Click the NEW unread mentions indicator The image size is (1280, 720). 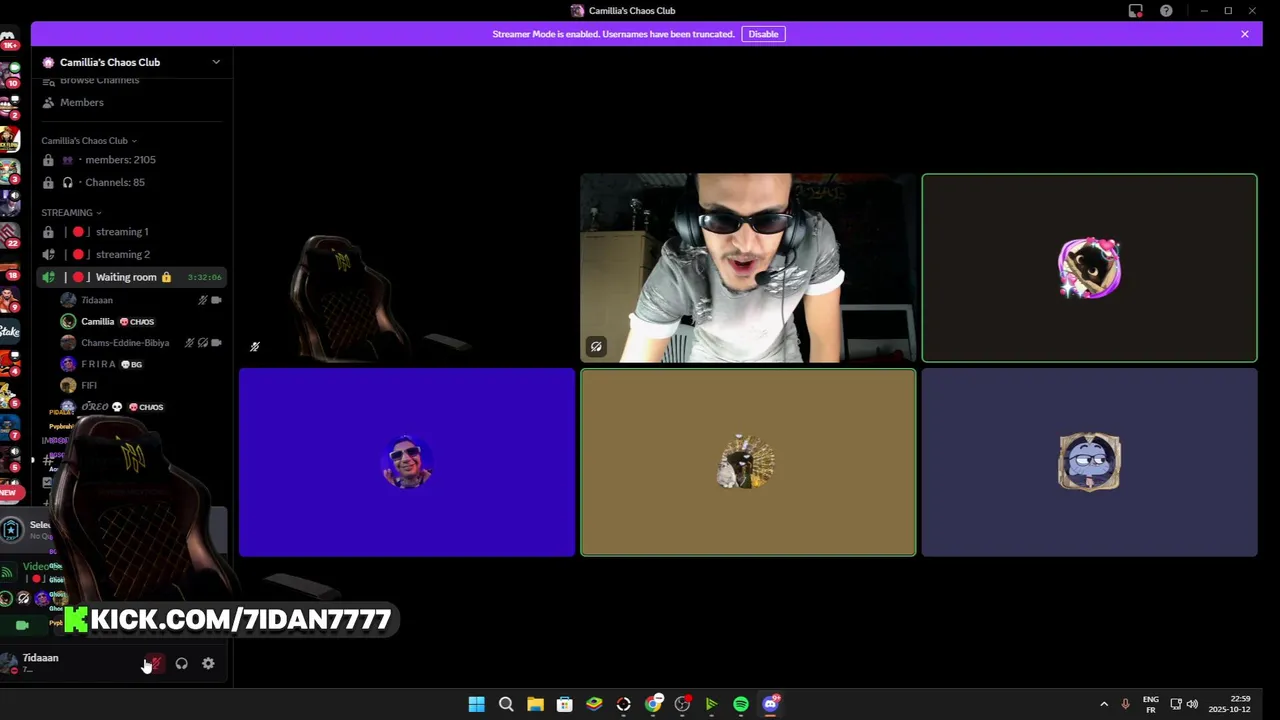10,492
